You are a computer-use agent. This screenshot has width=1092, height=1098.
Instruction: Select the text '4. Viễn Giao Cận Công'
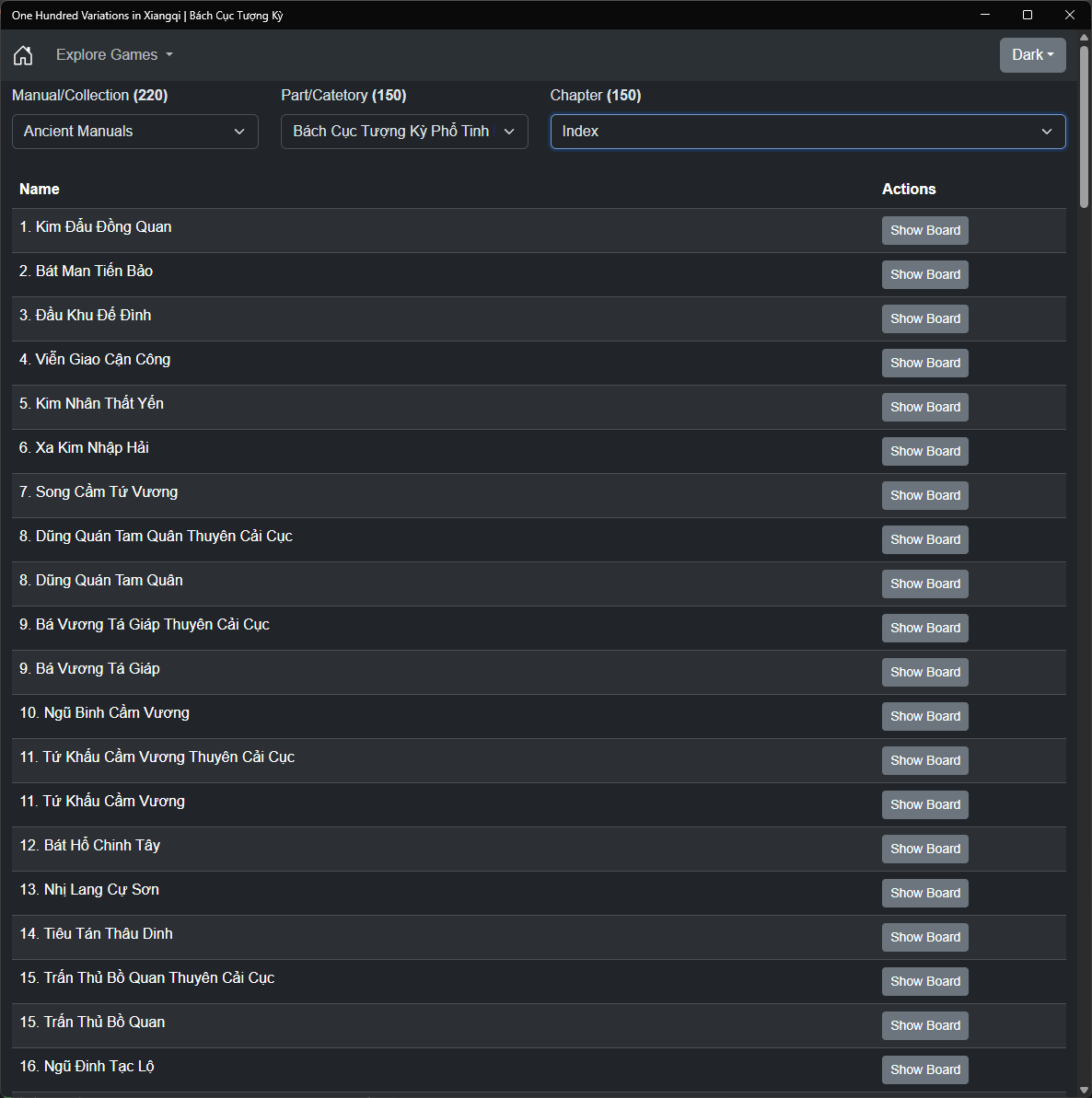[x=95, y=359]
